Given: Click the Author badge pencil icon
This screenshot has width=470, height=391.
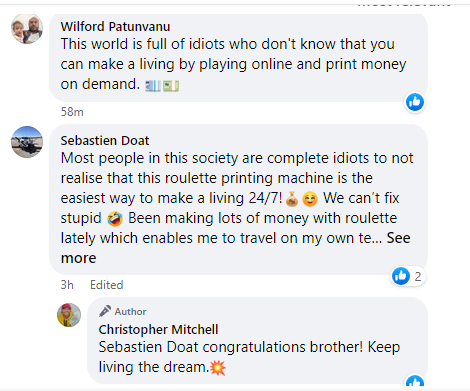Looking at the screenshot, I should tap(105, 311).
